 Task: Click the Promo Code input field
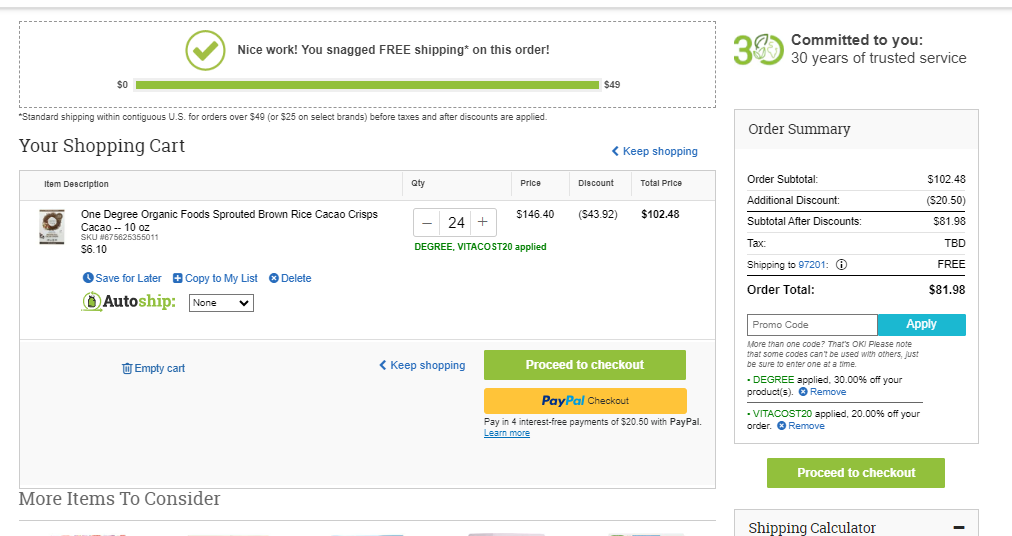coord(812,325)
